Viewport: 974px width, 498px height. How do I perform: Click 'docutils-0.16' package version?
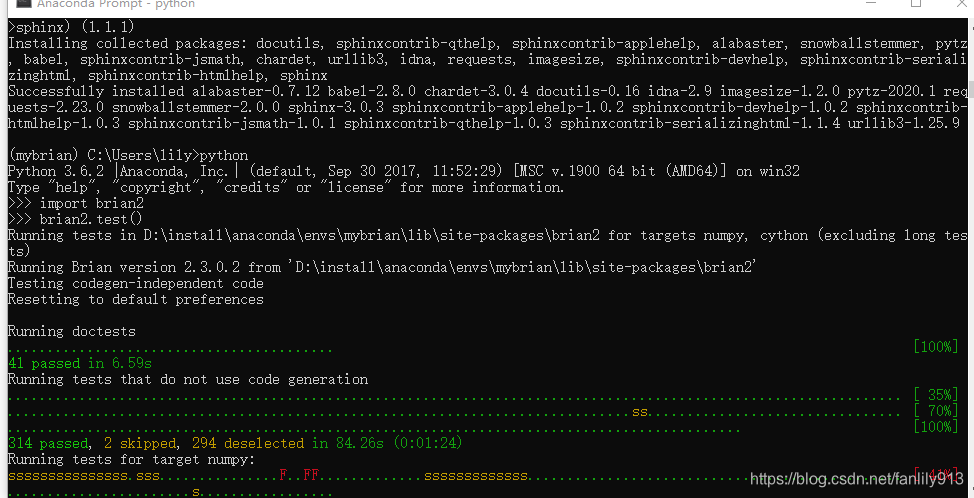pyautogui.click(x=588, y=91)
